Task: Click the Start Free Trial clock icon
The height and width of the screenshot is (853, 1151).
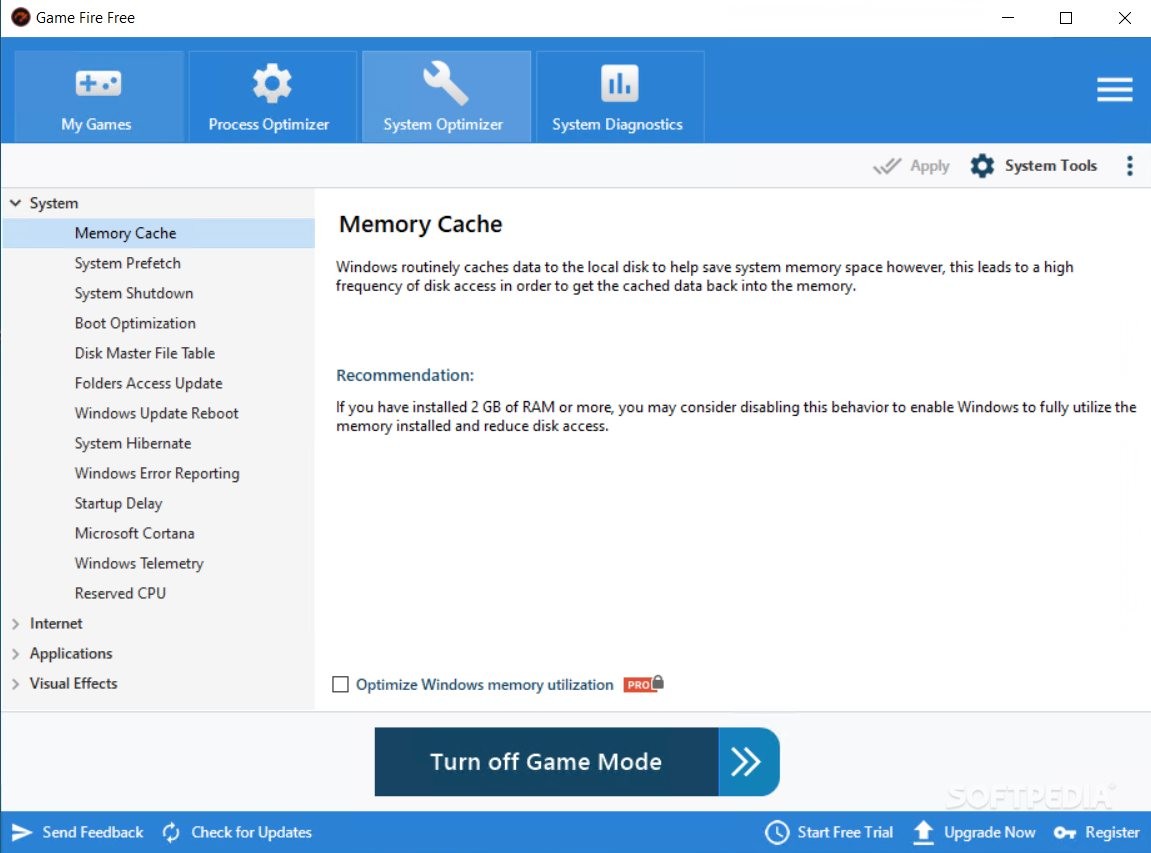Action: point(777,832)
